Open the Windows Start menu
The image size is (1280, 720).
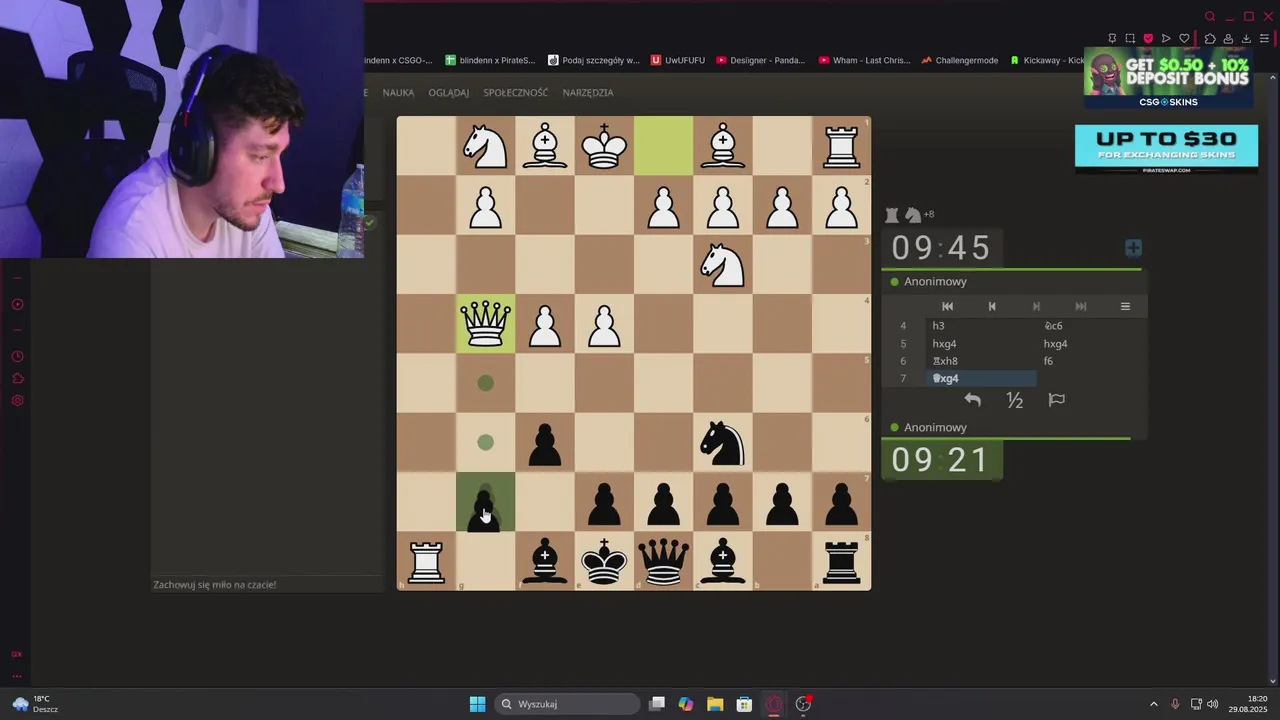477,704
